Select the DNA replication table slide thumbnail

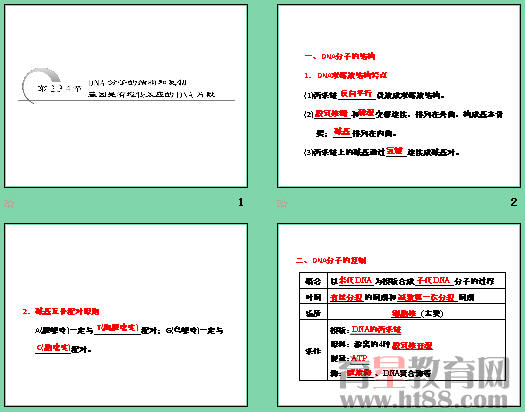(399, 315)
